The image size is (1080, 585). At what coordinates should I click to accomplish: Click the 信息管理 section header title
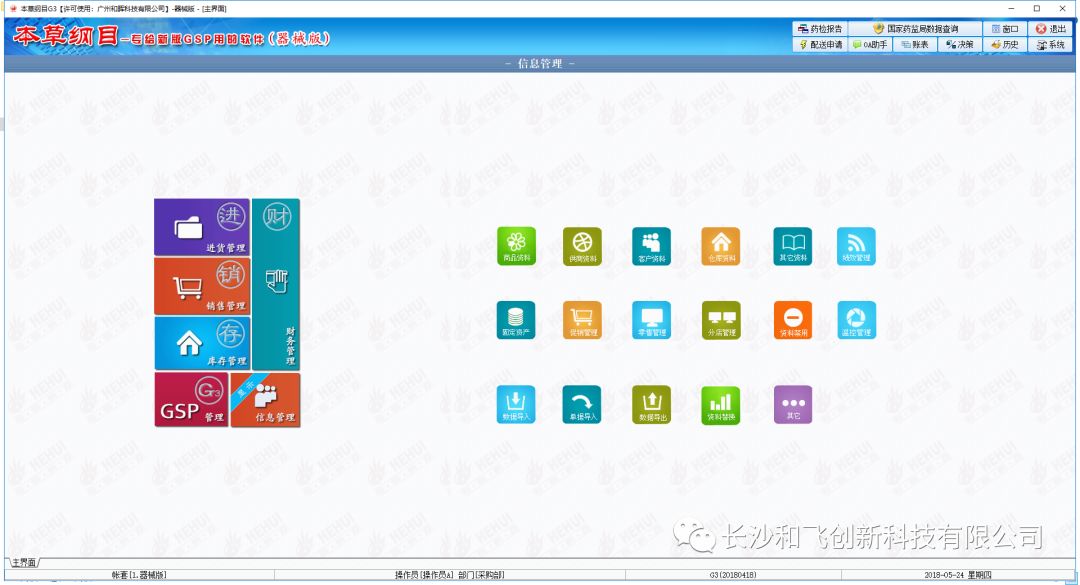pos(540,63)
